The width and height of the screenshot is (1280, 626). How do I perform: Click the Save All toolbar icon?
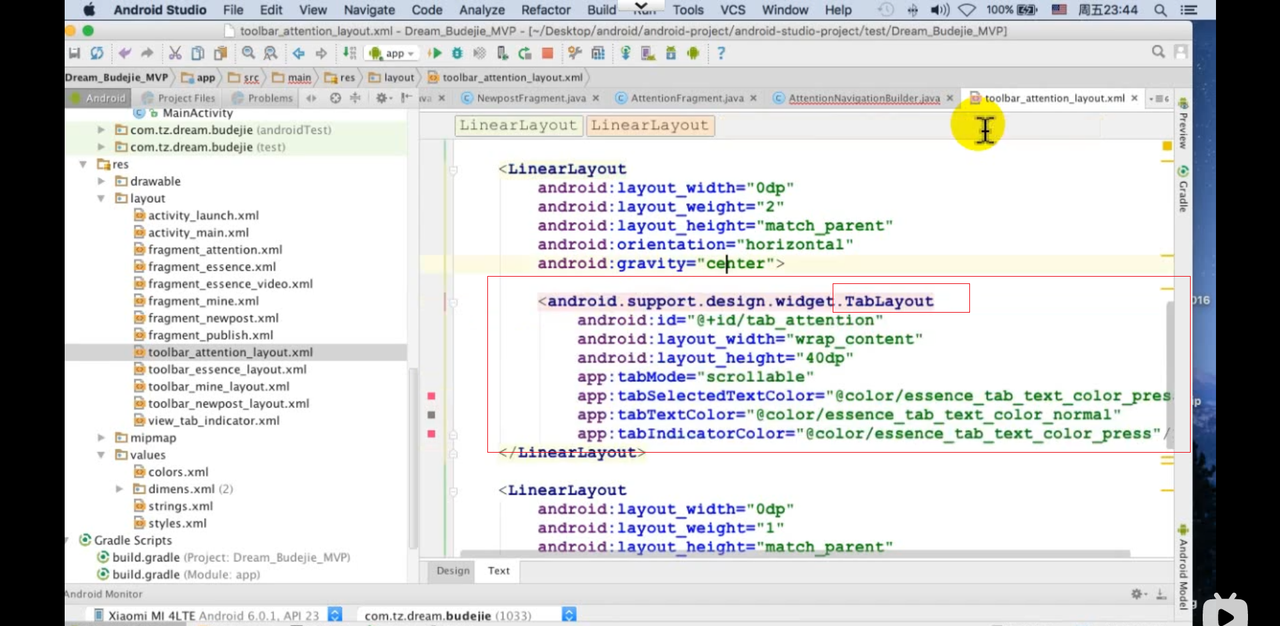74,53
